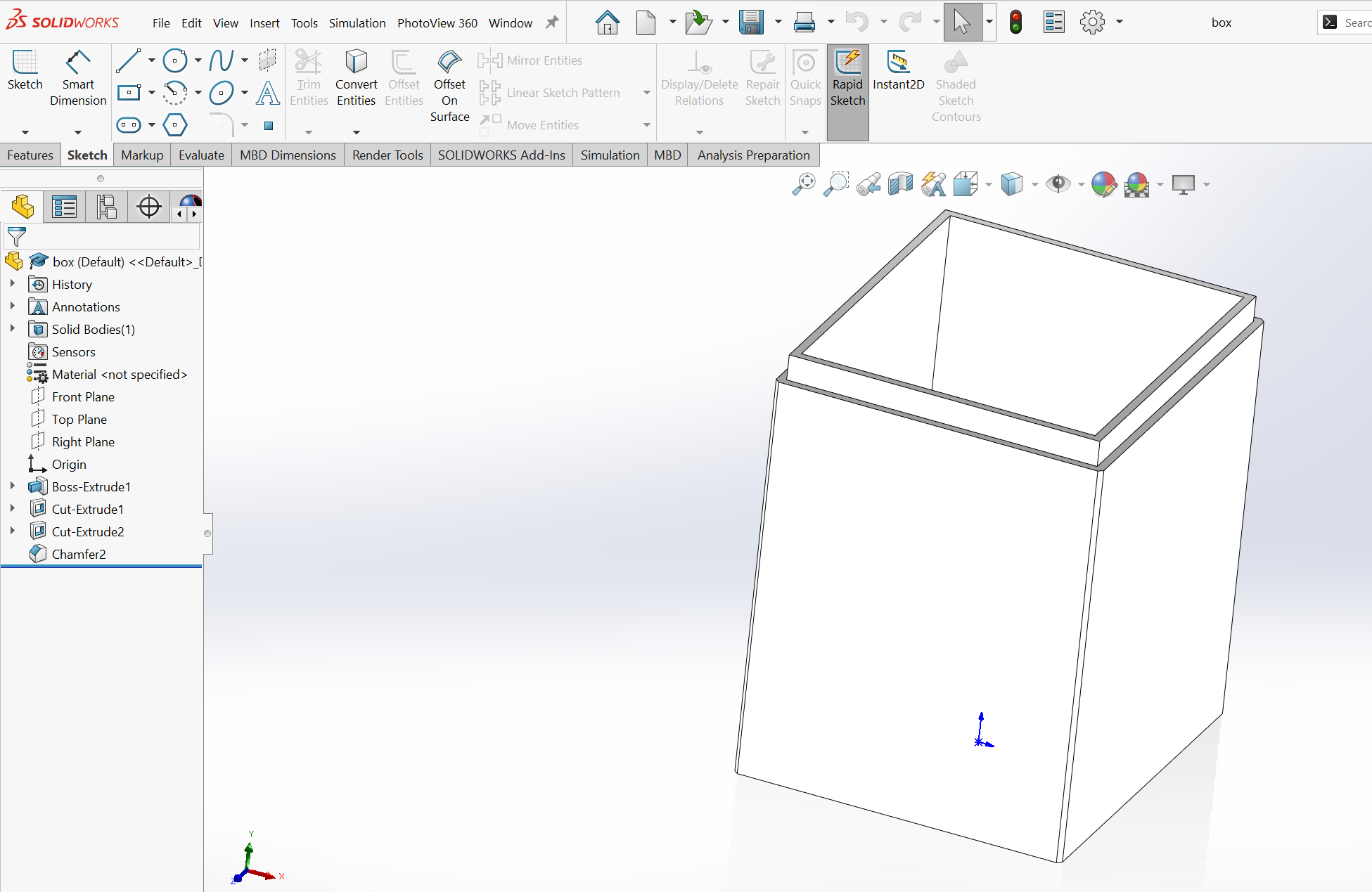Viewport: 1372px width, 892px height.
Task: Pick the Spline sketch tool
Action: [222, 60]
